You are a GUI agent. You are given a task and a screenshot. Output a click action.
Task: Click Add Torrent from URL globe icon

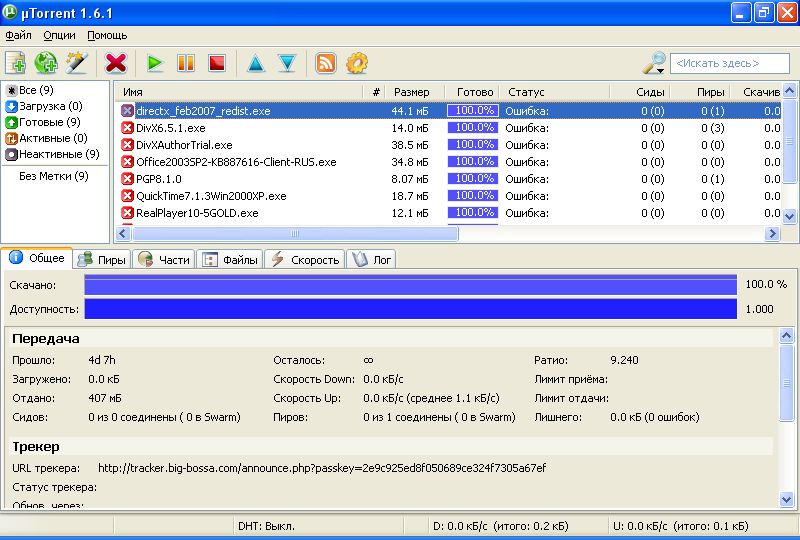tap(46, 63)
